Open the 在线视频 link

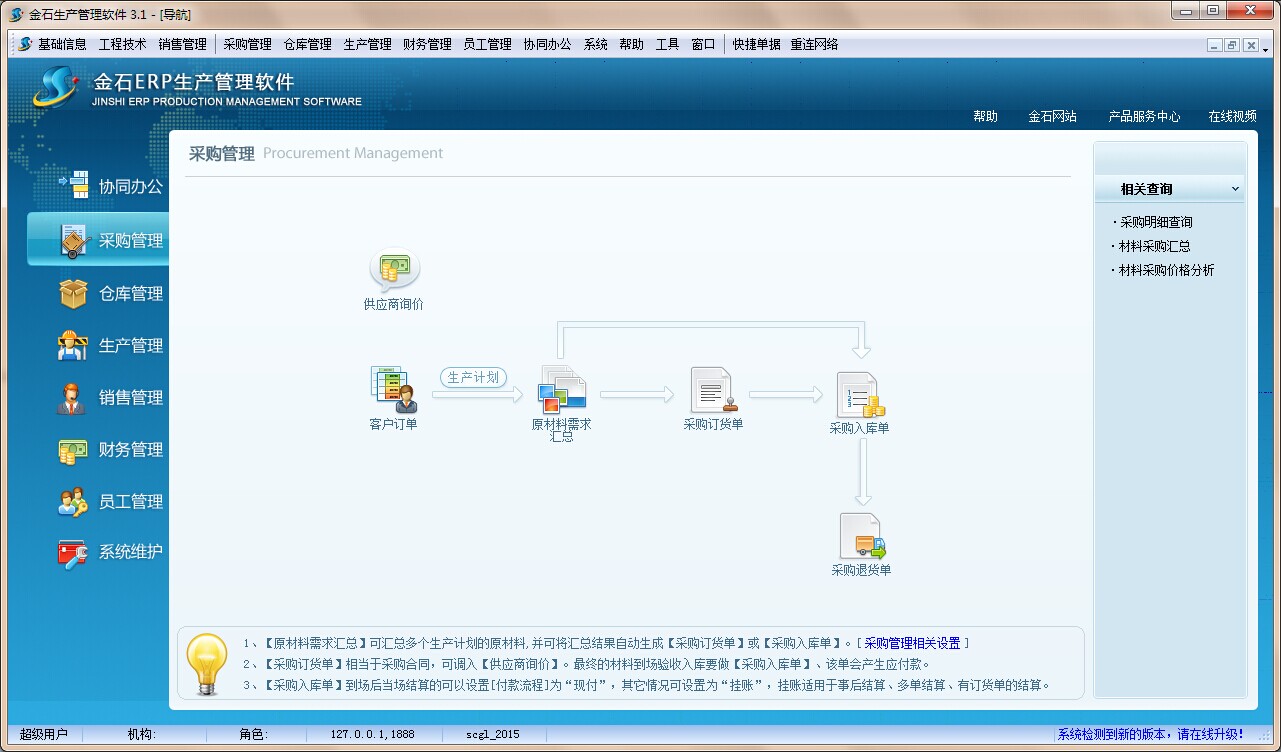point(1232,116)
